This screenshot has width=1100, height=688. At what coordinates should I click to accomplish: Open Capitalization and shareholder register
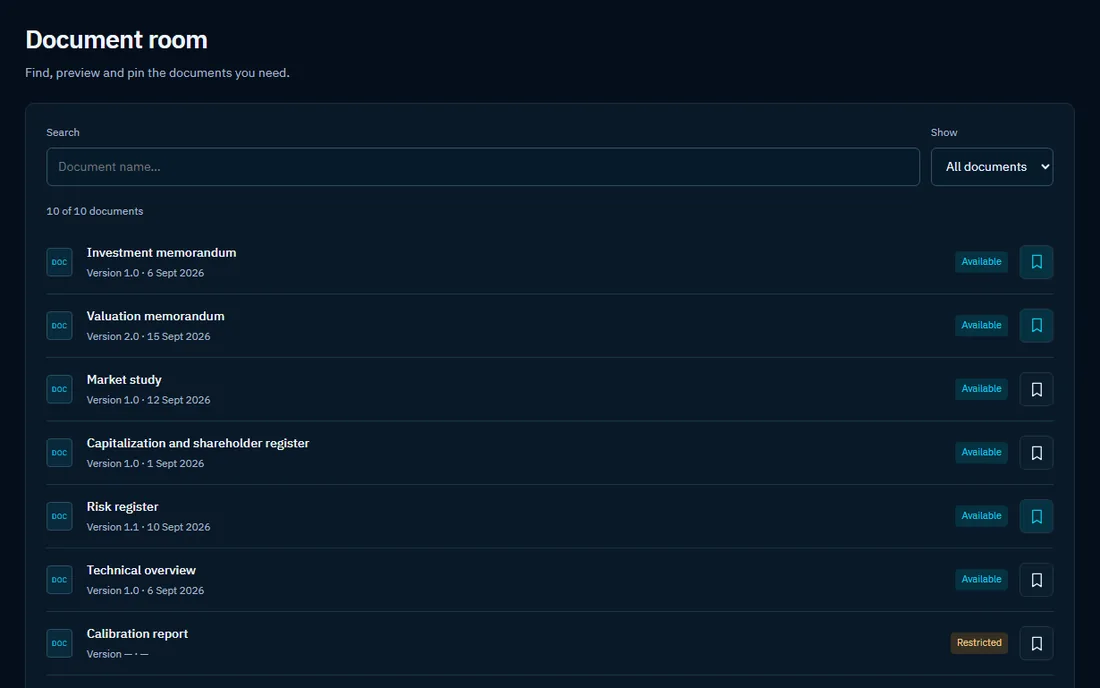[x=198, y=443]
